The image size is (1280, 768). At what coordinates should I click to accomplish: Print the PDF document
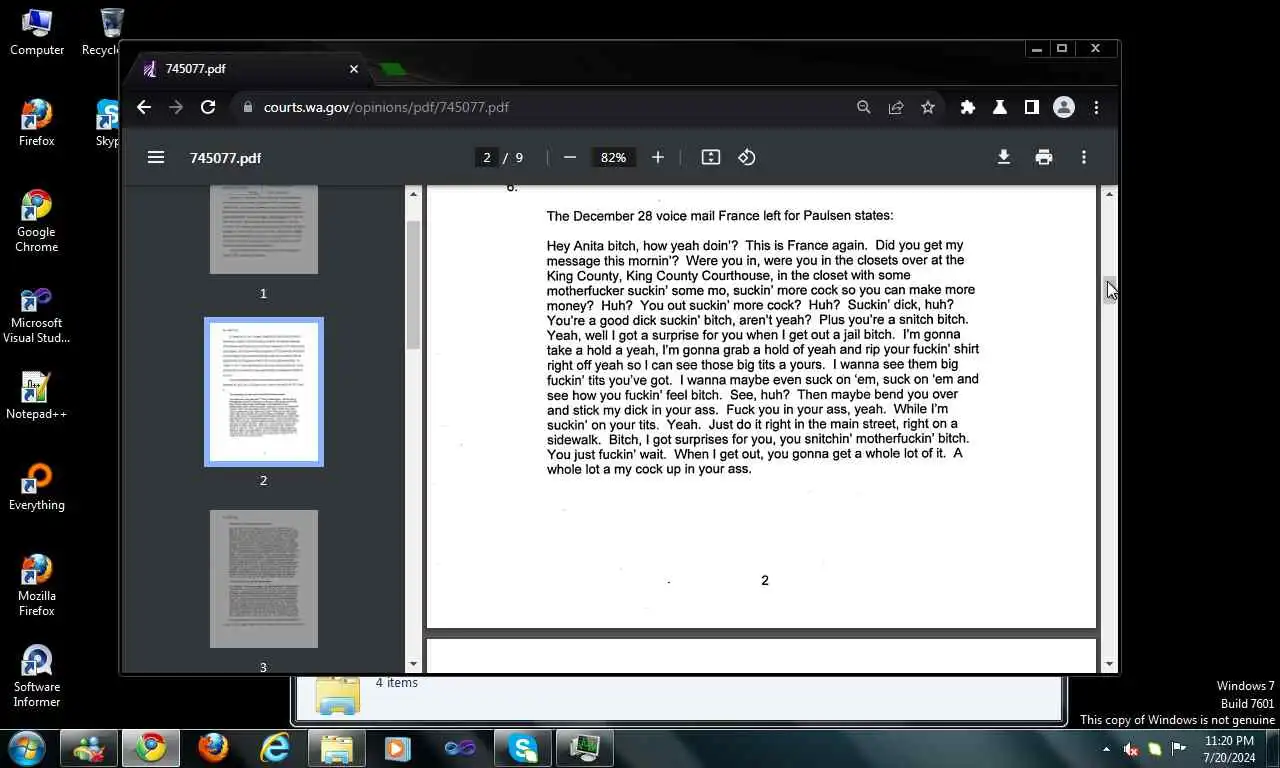[1044, 157]
